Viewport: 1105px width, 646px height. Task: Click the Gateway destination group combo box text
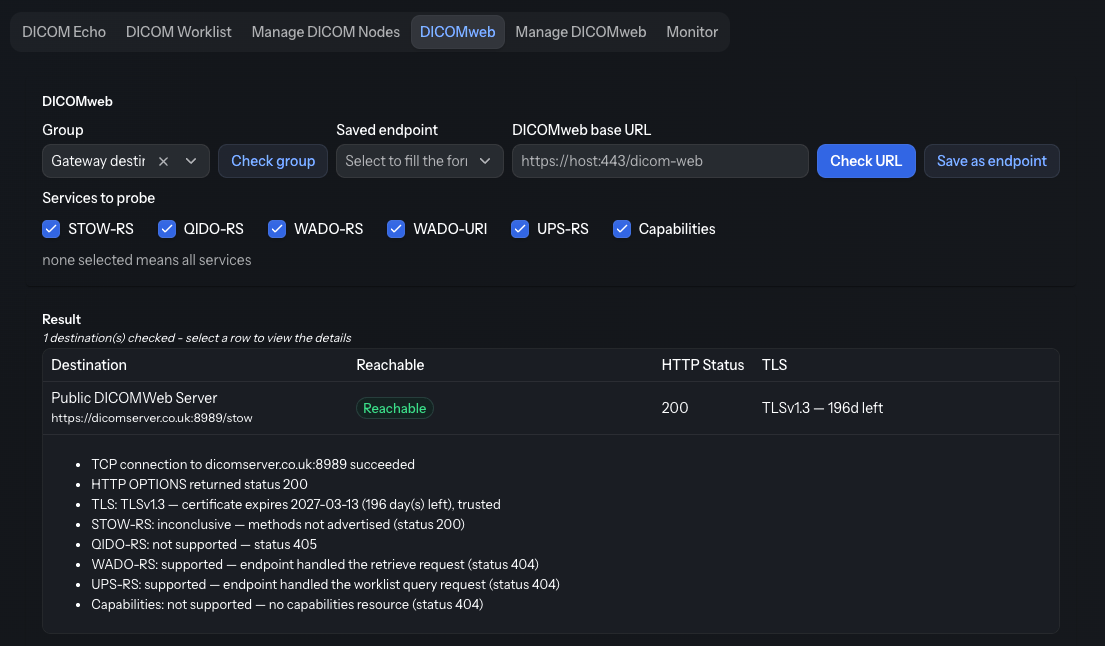[98, 161]
